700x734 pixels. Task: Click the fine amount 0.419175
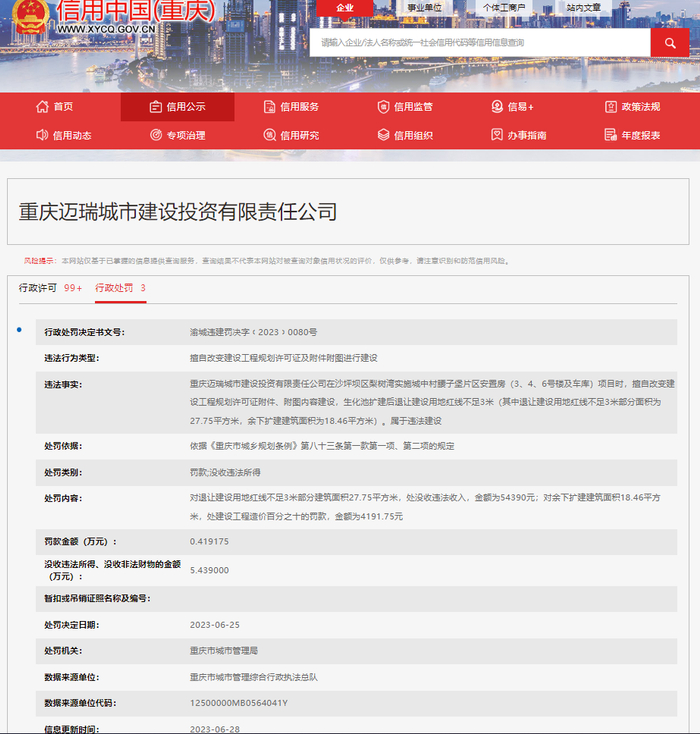[x=209, y=542]
